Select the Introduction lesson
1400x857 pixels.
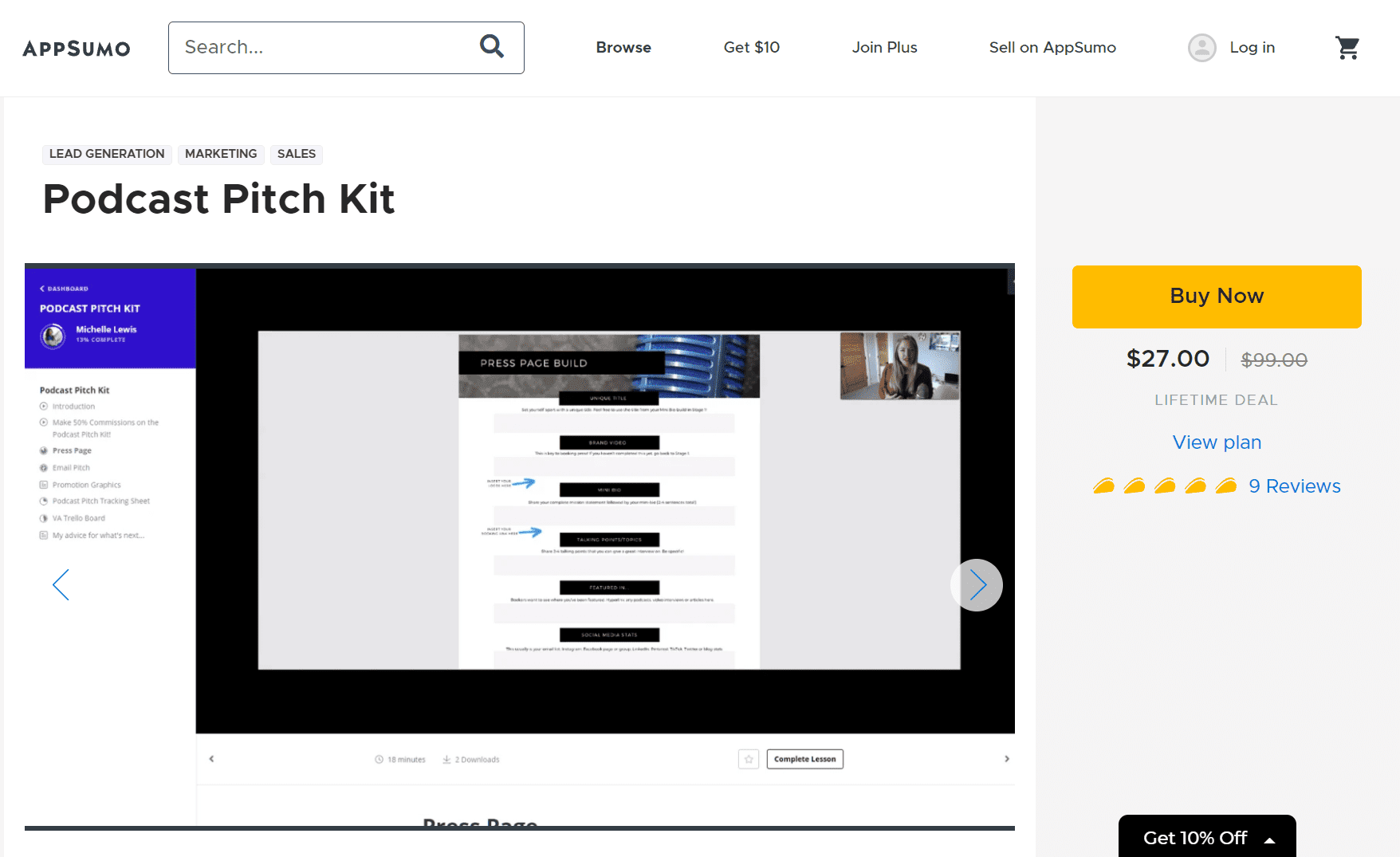click(x=68, y=407)
